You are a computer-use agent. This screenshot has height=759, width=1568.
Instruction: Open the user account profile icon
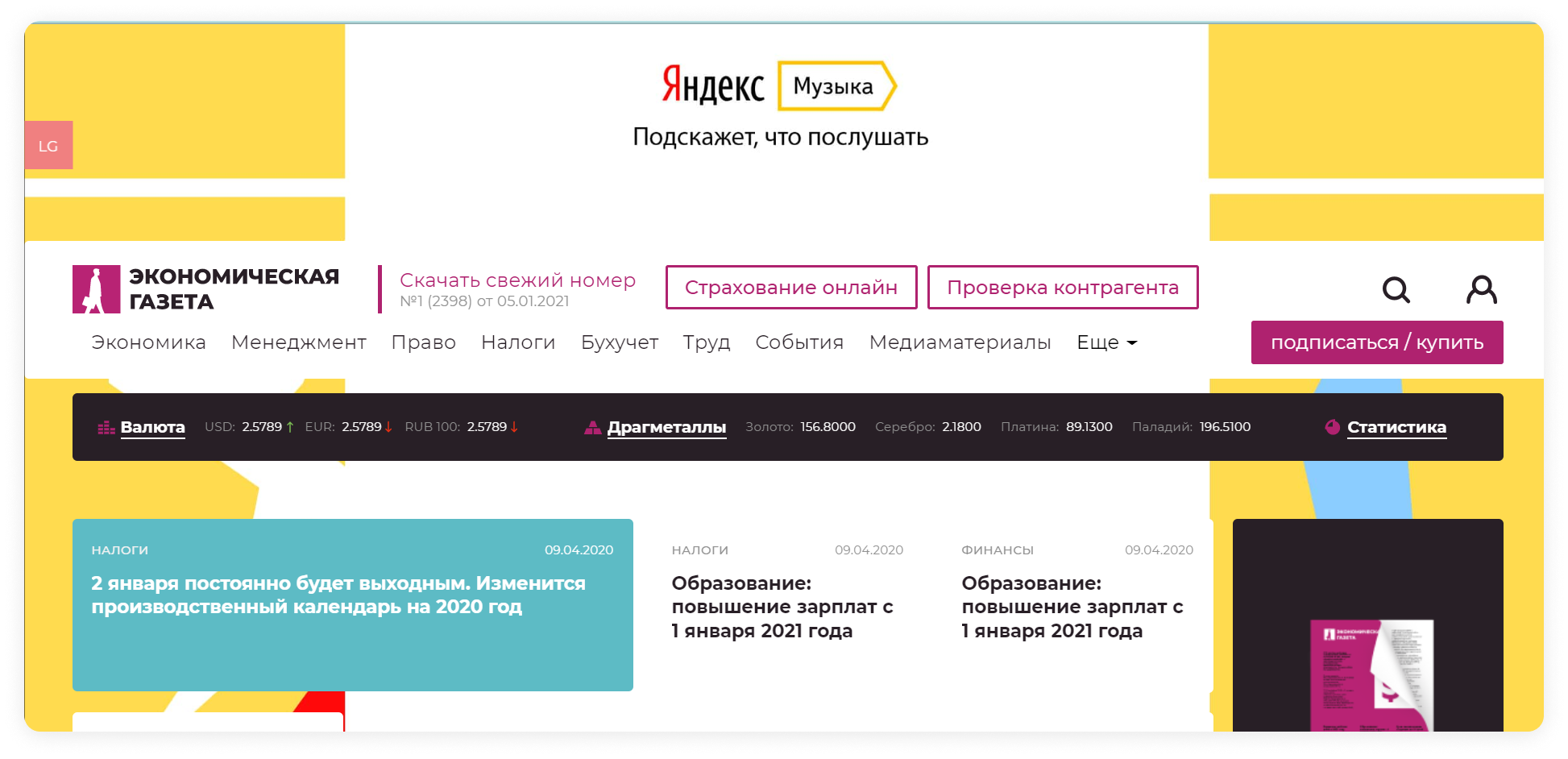[1481, 289]
